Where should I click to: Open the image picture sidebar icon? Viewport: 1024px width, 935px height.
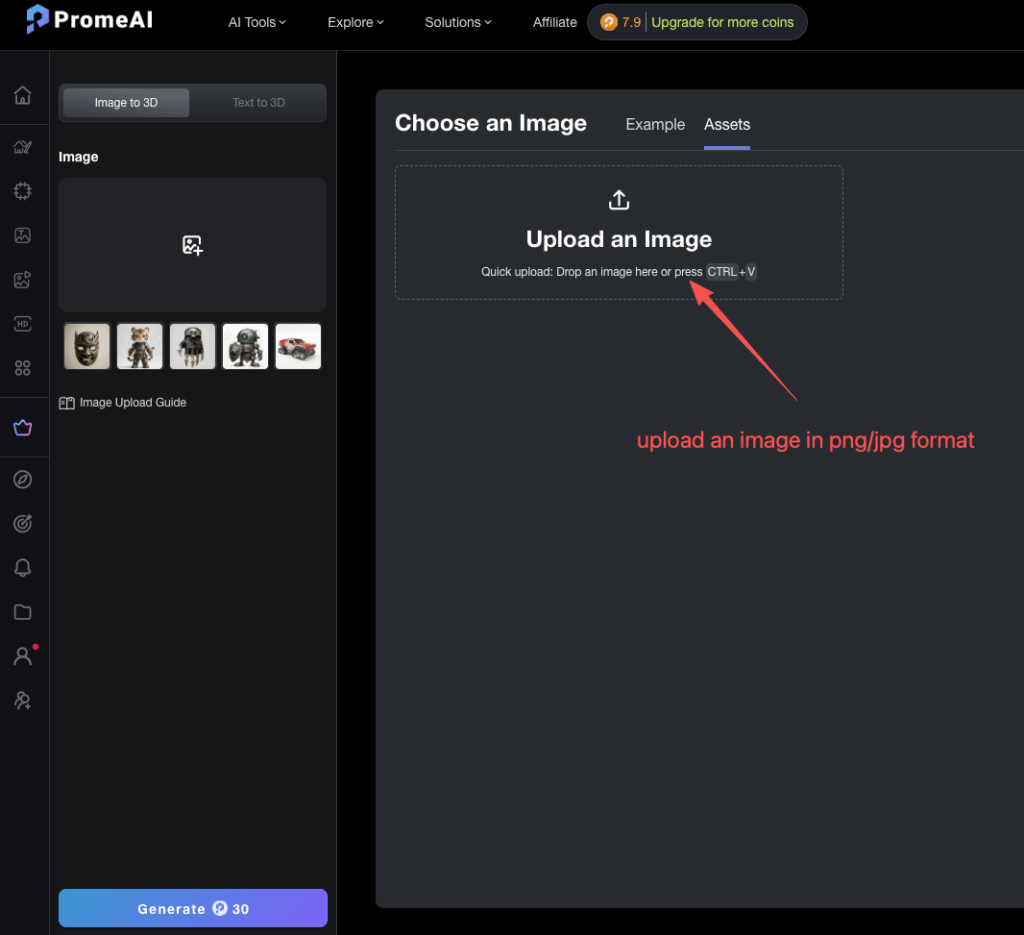click(x=23, y=235)
